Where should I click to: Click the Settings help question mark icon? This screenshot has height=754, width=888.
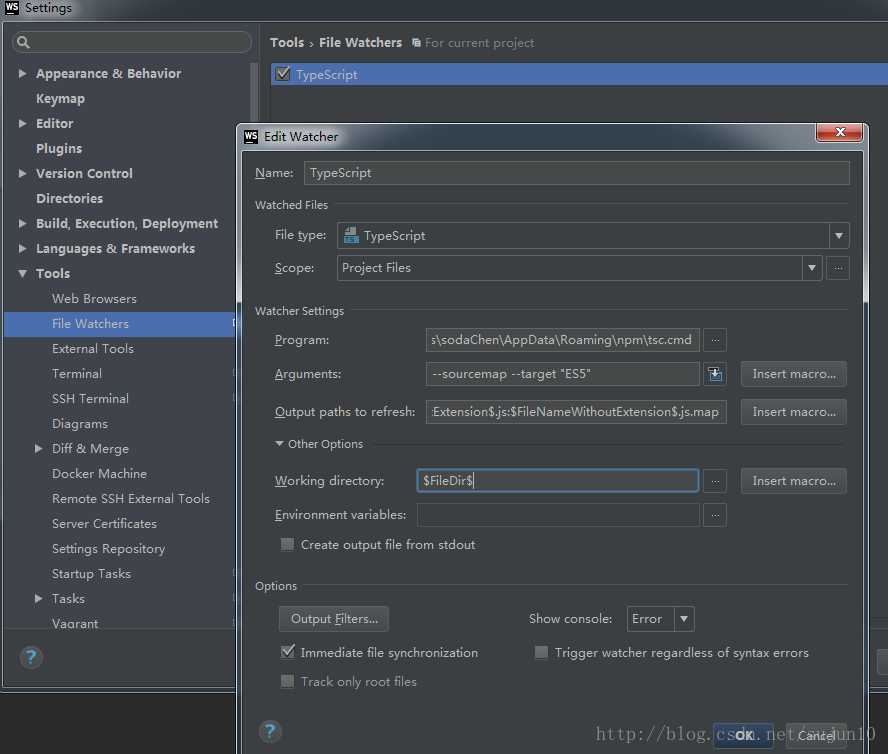(31, 657)
